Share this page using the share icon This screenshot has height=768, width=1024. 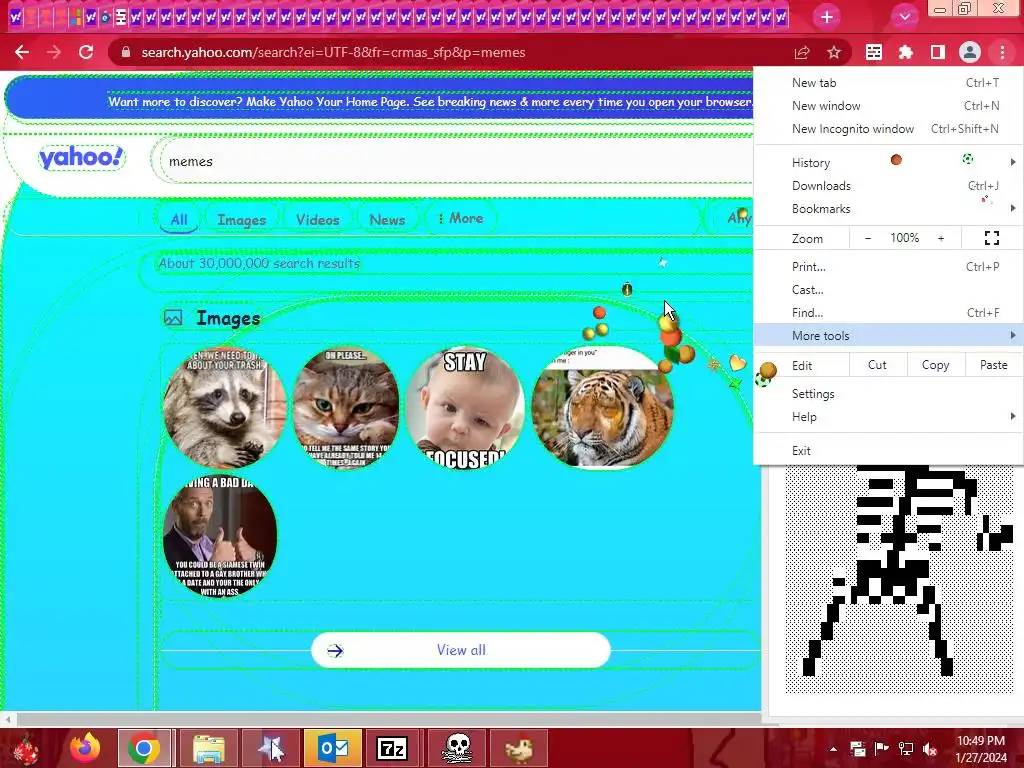pyautogui.click(x=802, y=52)
